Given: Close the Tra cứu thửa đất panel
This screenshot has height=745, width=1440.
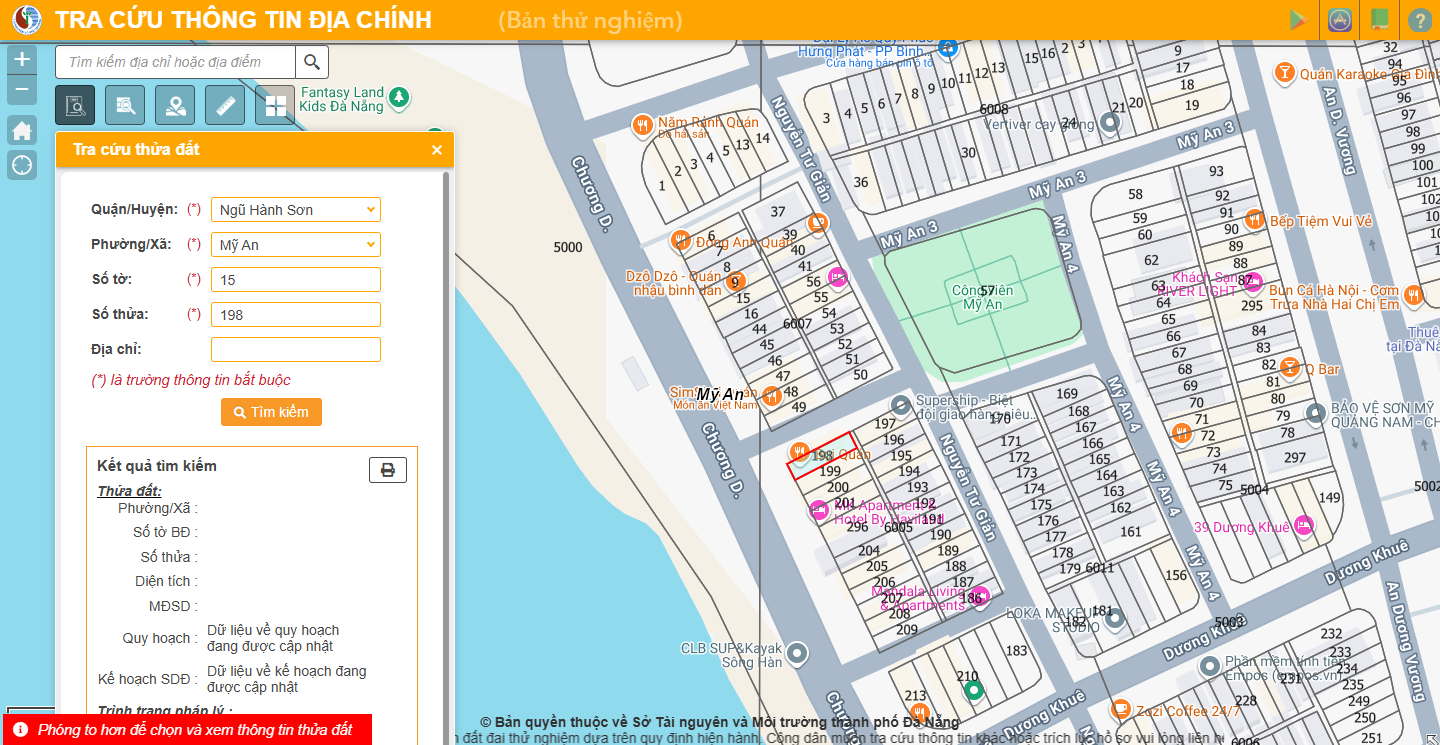Looking at the screenshot, I should pyautogui.click(x=437, y=150).
